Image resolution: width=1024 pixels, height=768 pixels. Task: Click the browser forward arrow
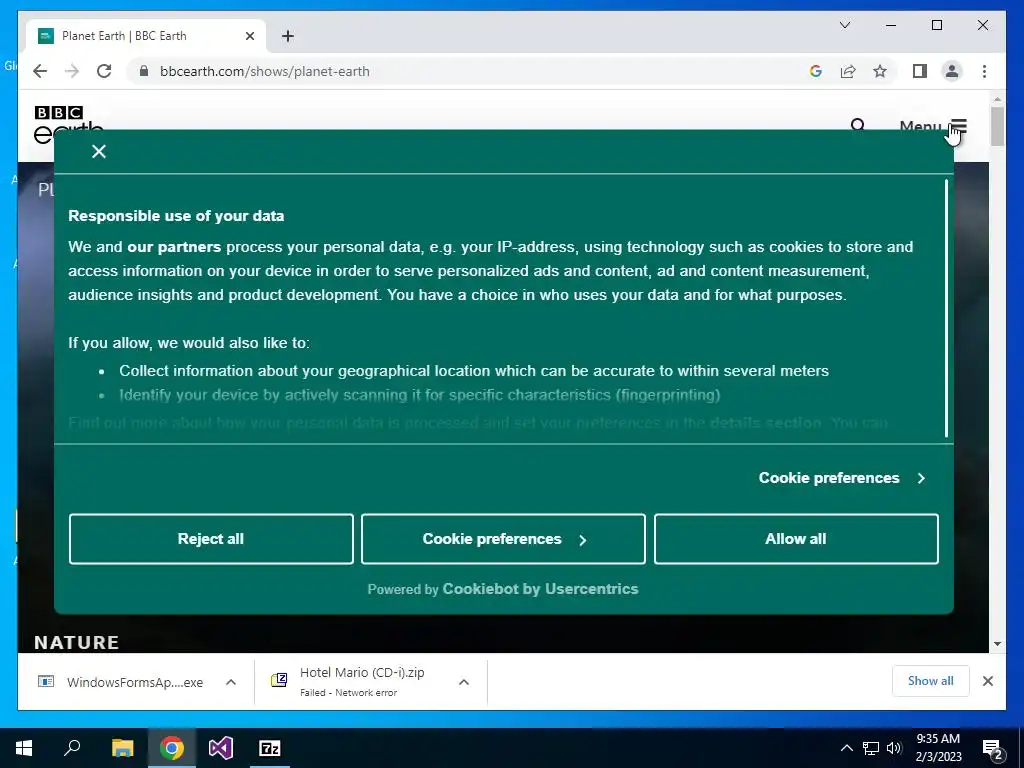(x=72, y=71)
